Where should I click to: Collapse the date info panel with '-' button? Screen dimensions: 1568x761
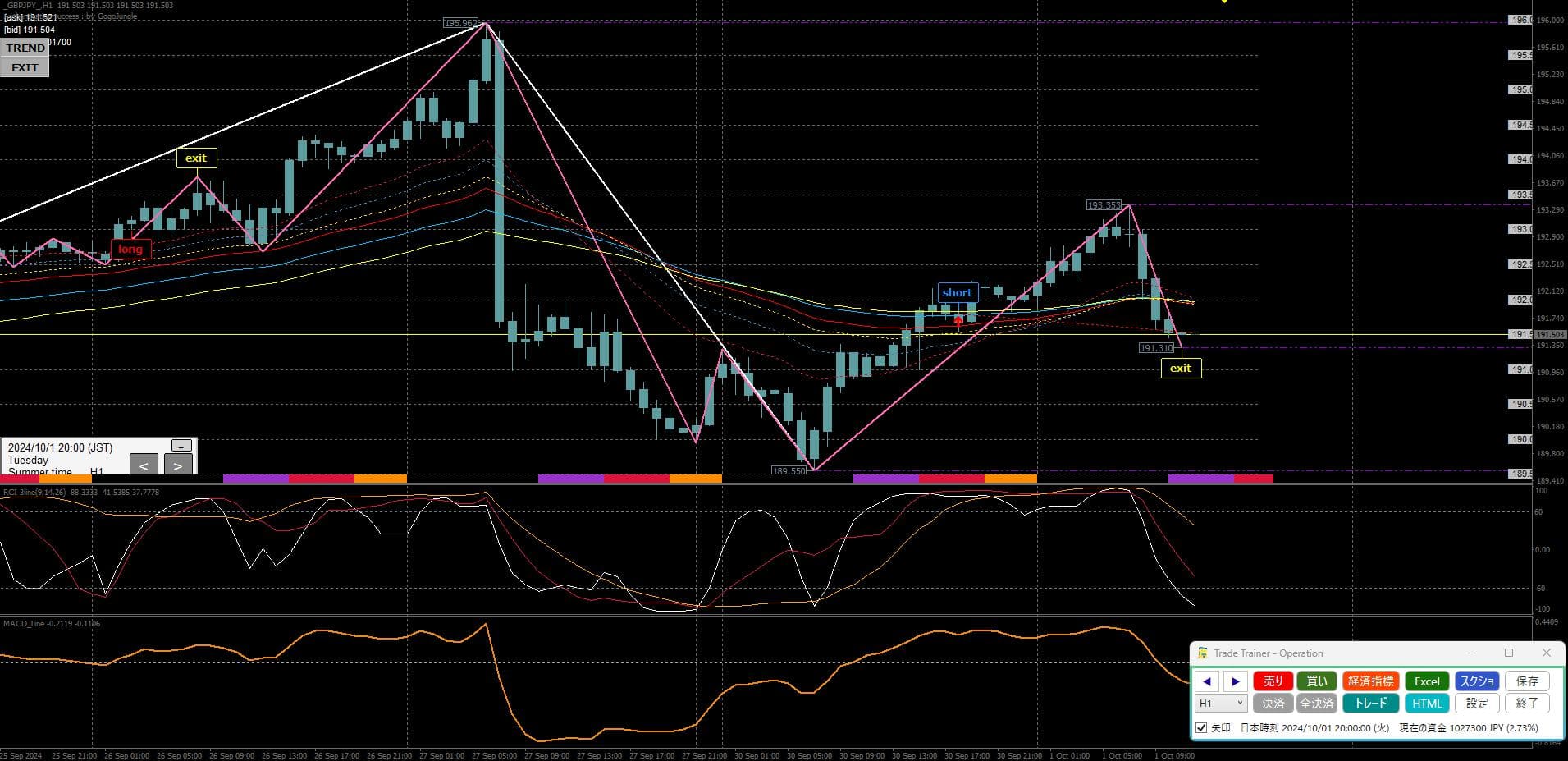(181, 446)
